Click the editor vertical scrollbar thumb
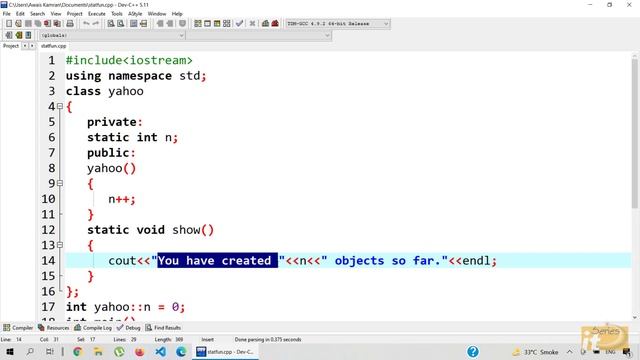 coord(634,134)
